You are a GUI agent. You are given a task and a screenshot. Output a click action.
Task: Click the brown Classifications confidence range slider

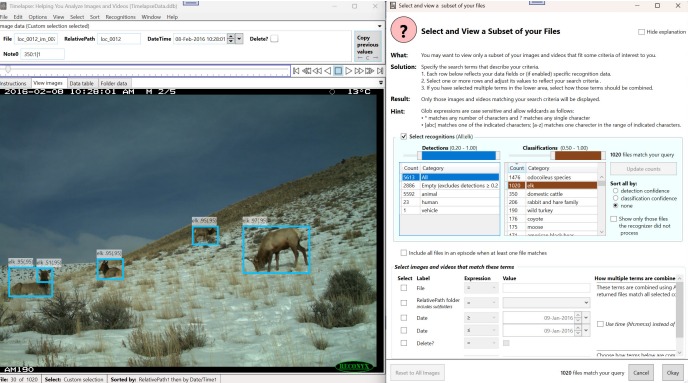[x=578, y=155]
